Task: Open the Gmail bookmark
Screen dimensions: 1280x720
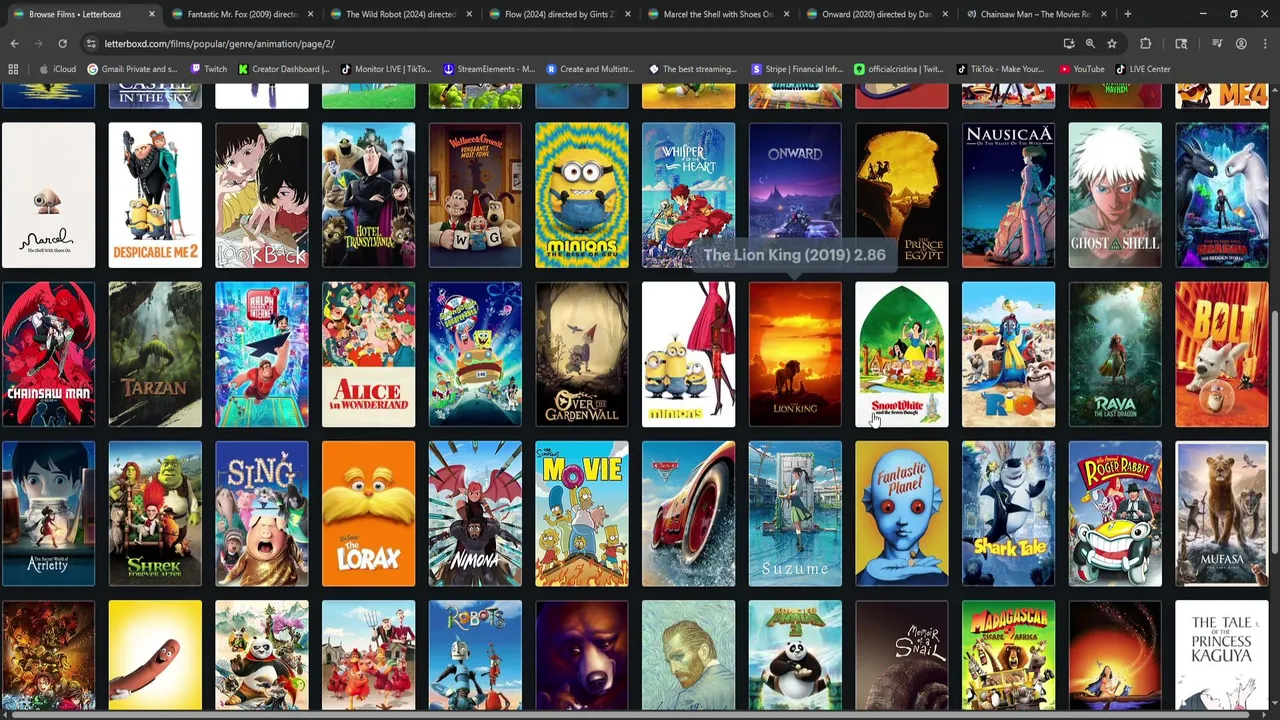Action: pos(133,69)
